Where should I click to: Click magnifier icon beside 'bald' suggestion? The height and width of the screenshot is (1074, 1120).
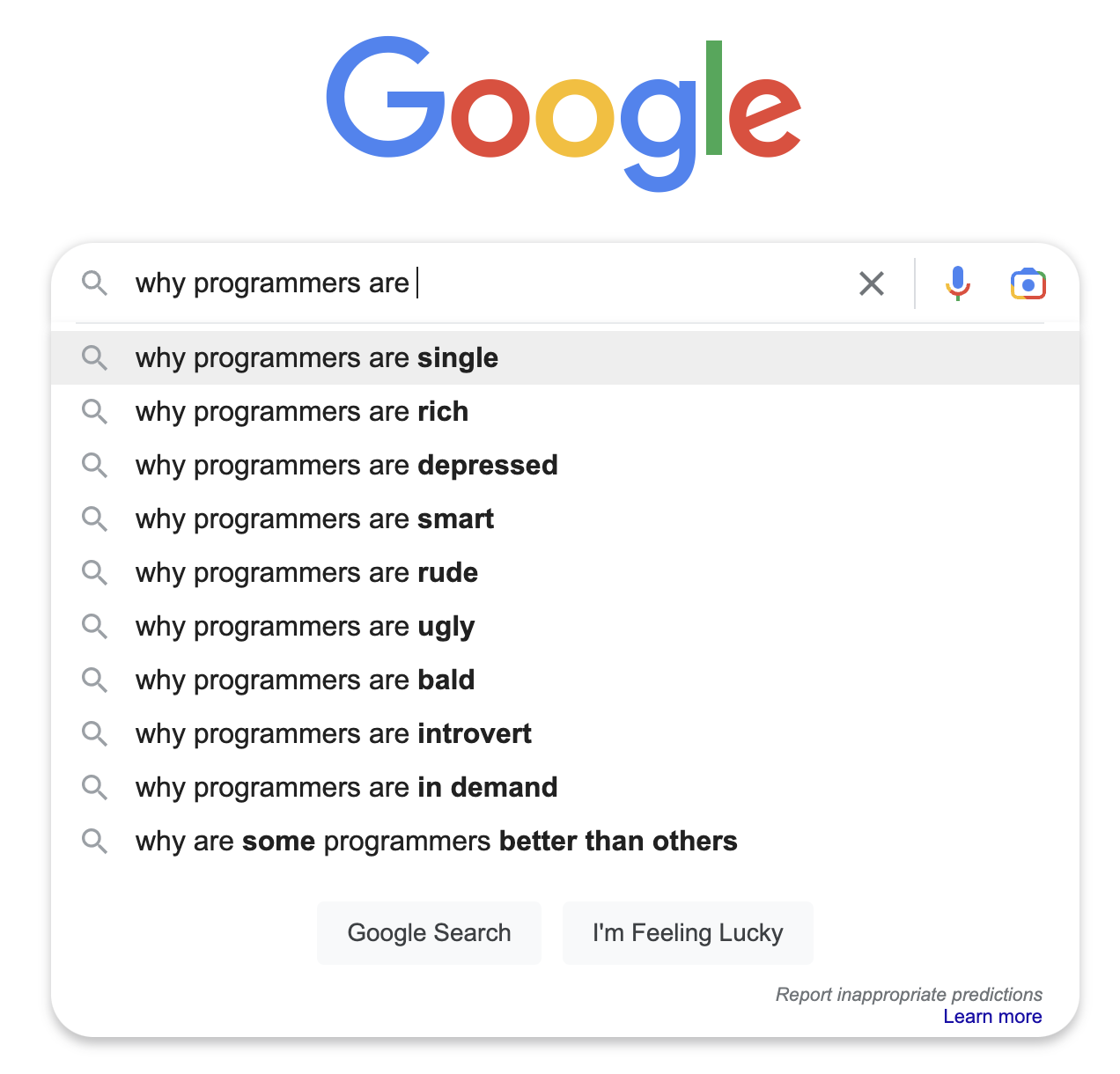(x=94, y=680)
